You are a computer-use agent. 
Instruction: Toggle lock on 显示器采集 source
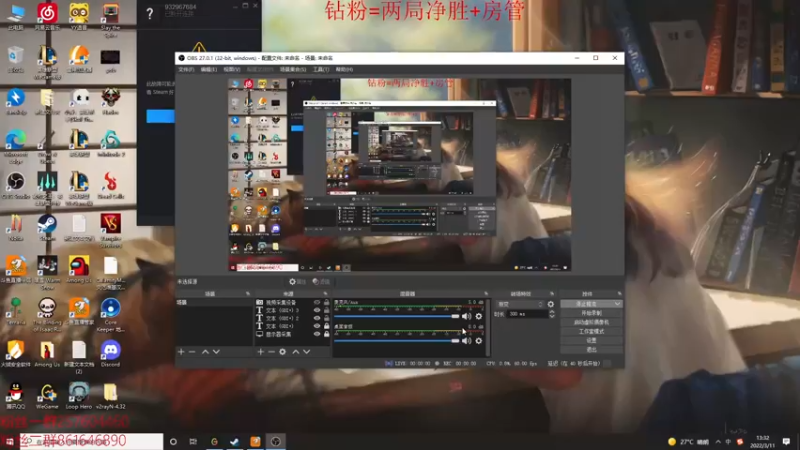pos(327,334)
